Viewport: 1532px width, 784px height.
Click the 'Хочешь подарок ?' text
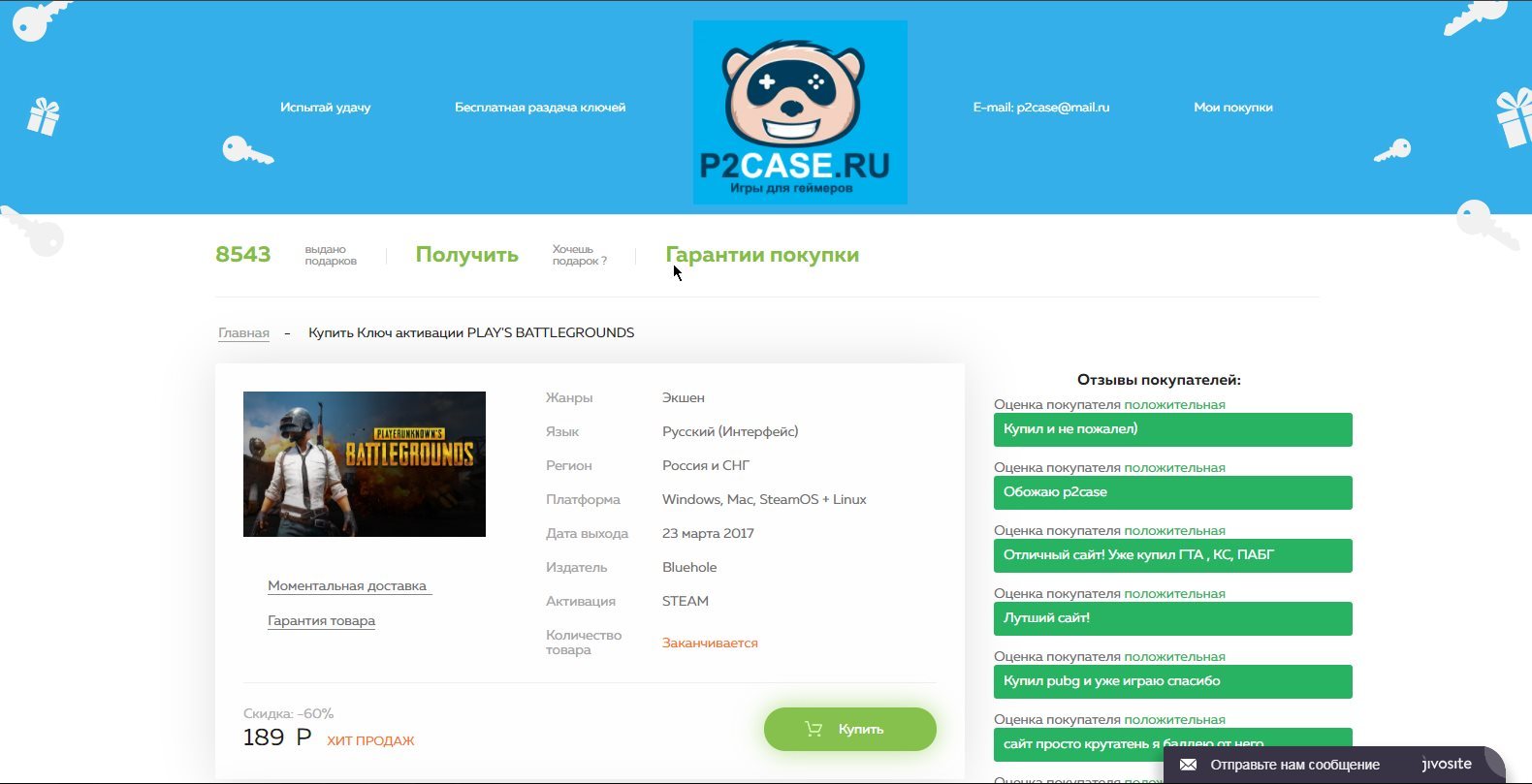580,255
